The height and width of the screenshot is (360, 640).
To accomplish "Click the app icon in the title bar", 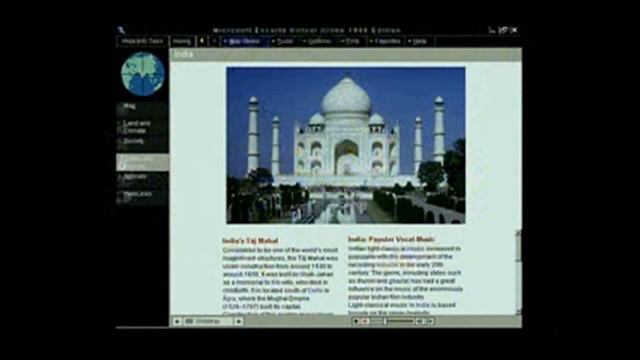I will 121,30.
